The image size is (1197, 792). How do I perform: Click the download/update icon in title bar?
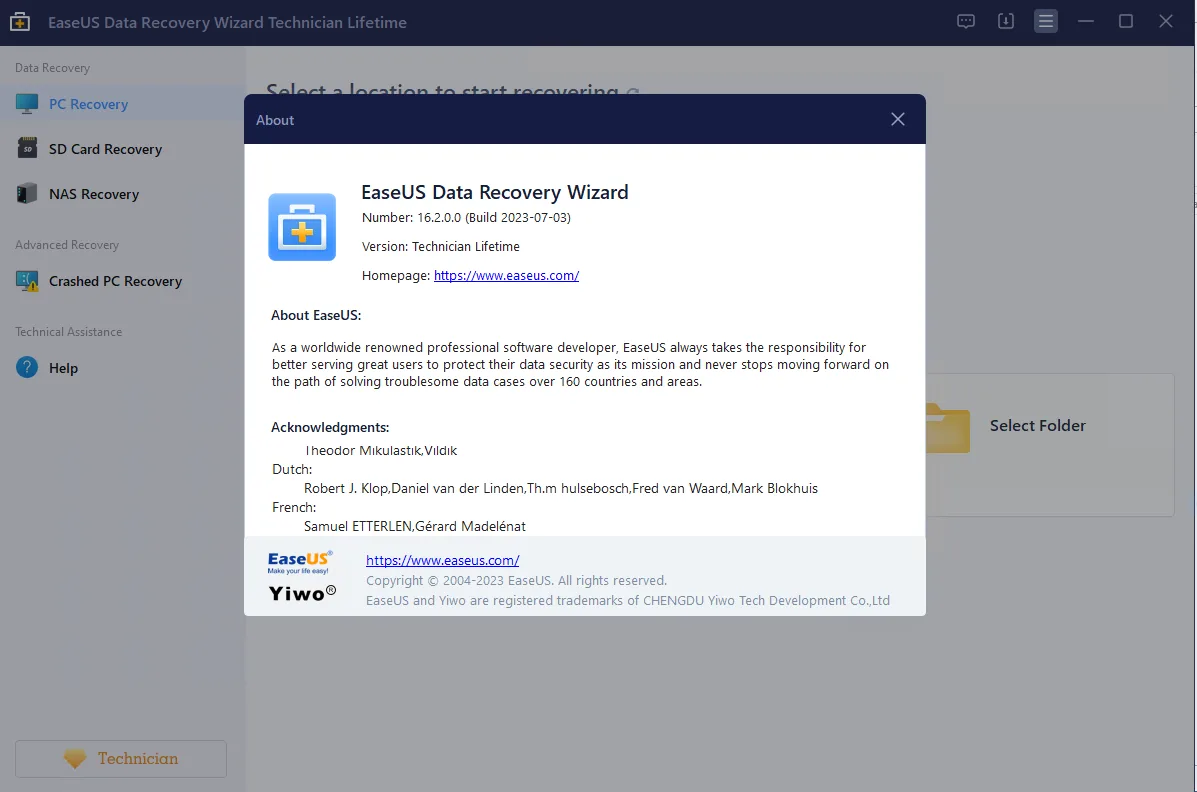coord(1006,21)
